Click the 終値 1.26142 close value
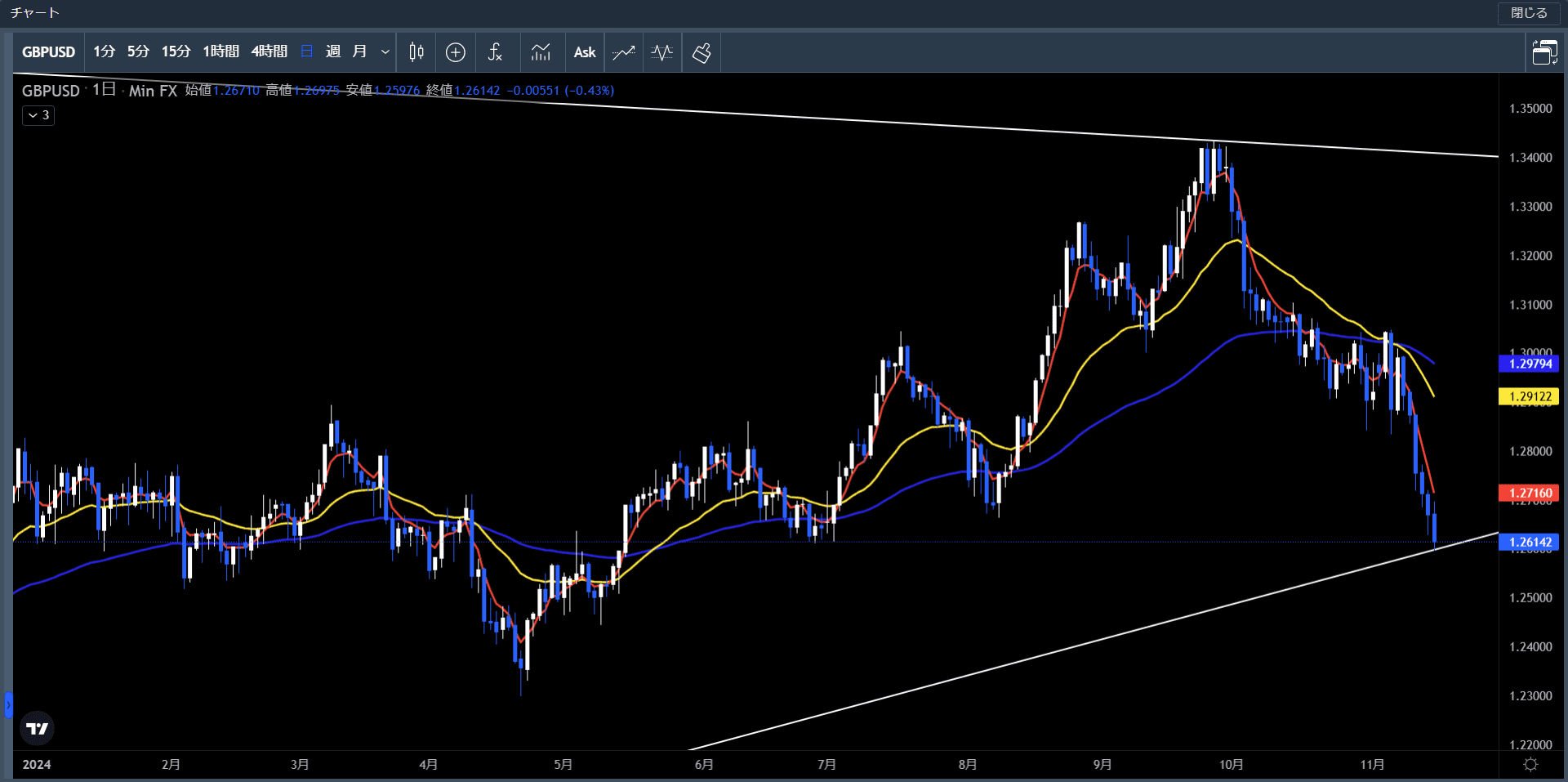 (x=463, y=91)
